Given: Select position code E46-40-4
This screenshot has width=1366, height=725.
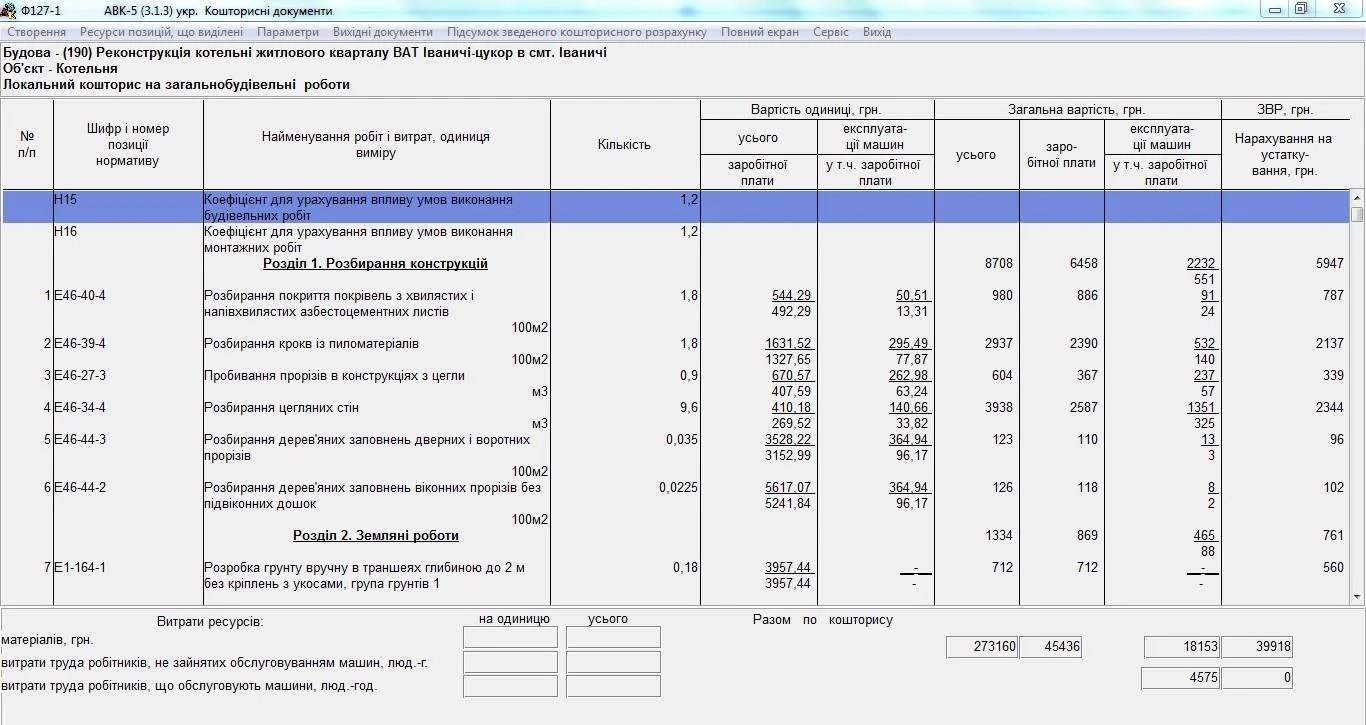Looking at the screenshot, I should (x=80, y=296).
